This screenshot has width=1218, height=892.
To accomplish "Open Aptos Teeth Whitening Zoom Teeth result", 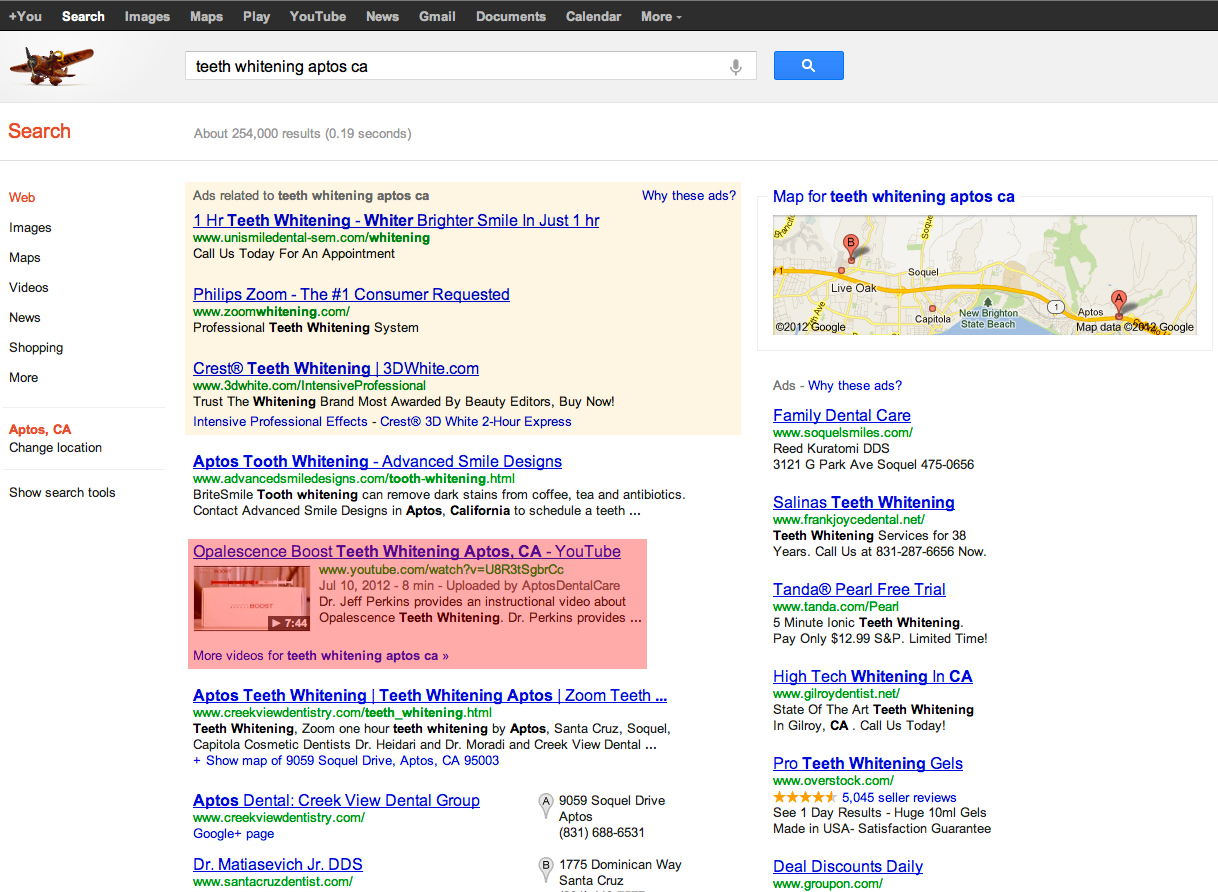I will pos(430,695).
